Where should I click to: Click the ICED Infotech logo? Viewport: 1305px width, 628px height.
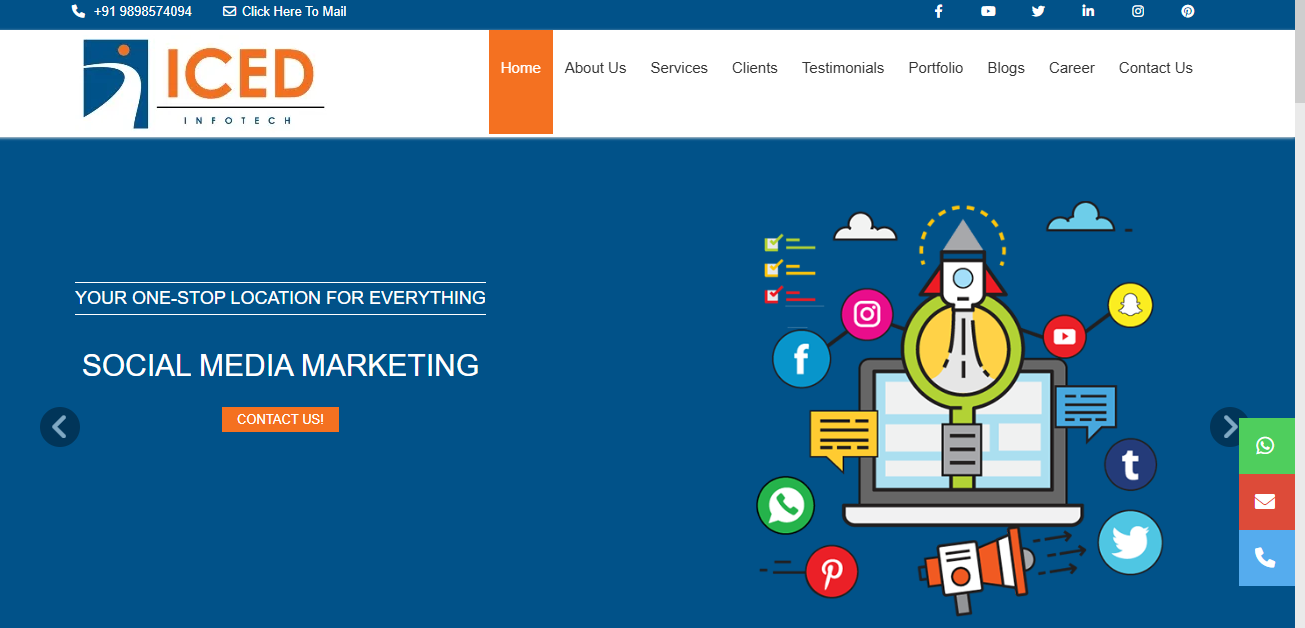[x=203, y=84]
